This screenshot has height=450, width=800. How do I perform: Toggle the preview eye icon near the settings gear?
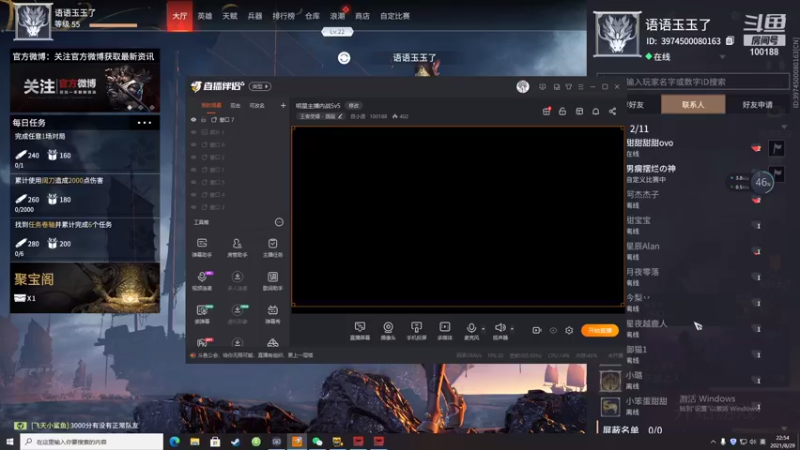553,331
